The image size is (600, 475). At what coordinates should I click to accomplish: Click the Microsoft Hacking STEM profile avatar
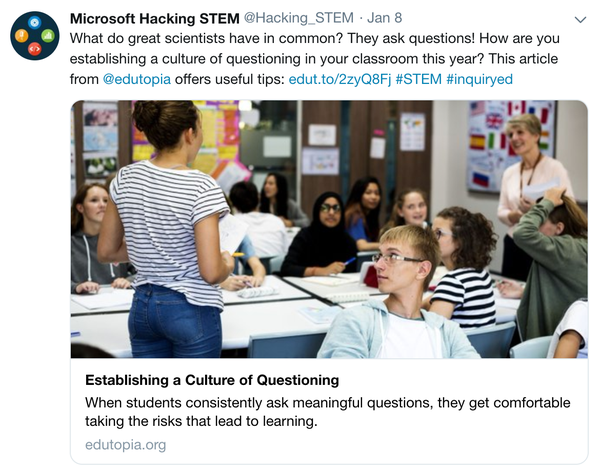35,36
